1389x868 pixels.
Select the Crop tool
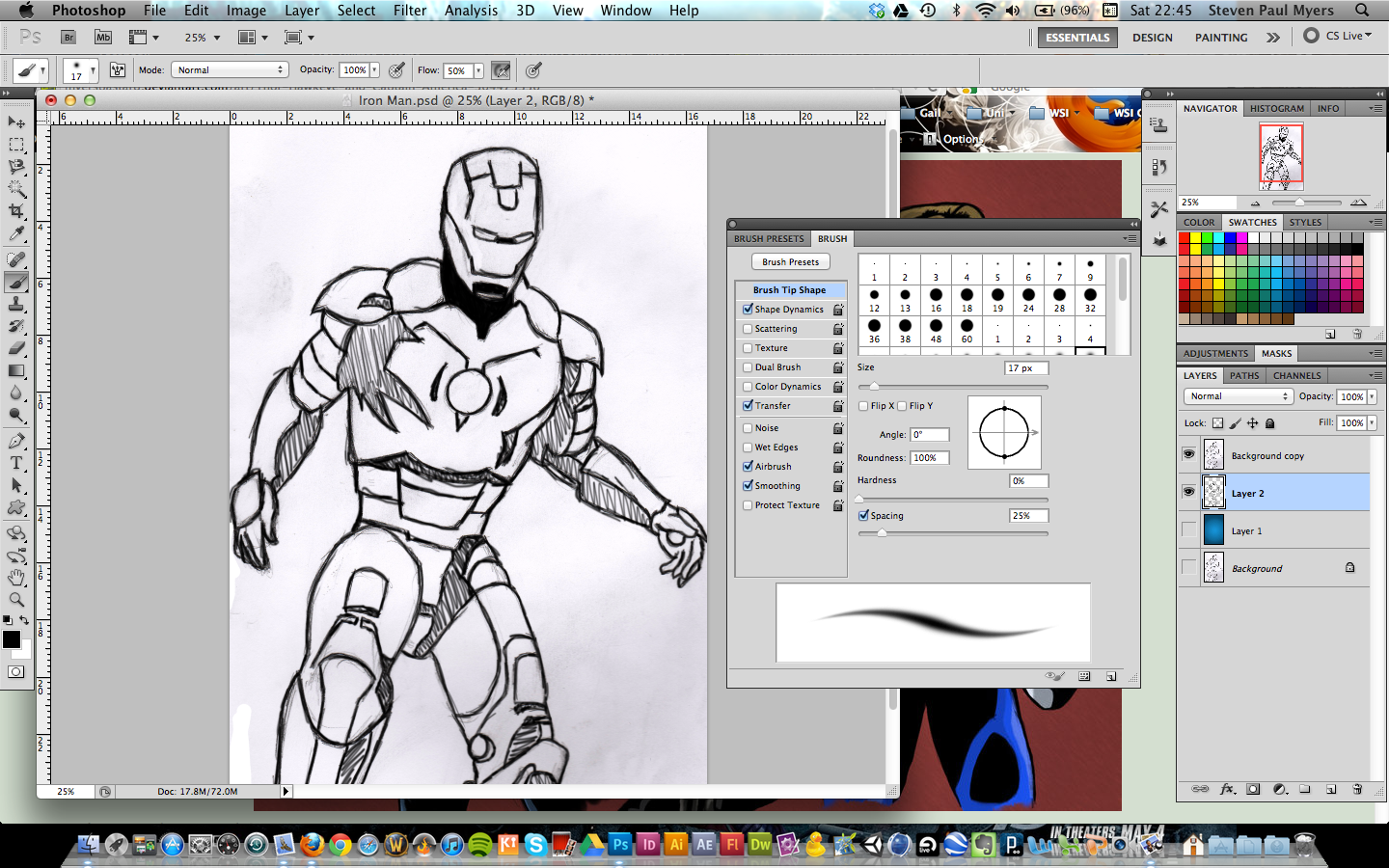tap(16, 211)
